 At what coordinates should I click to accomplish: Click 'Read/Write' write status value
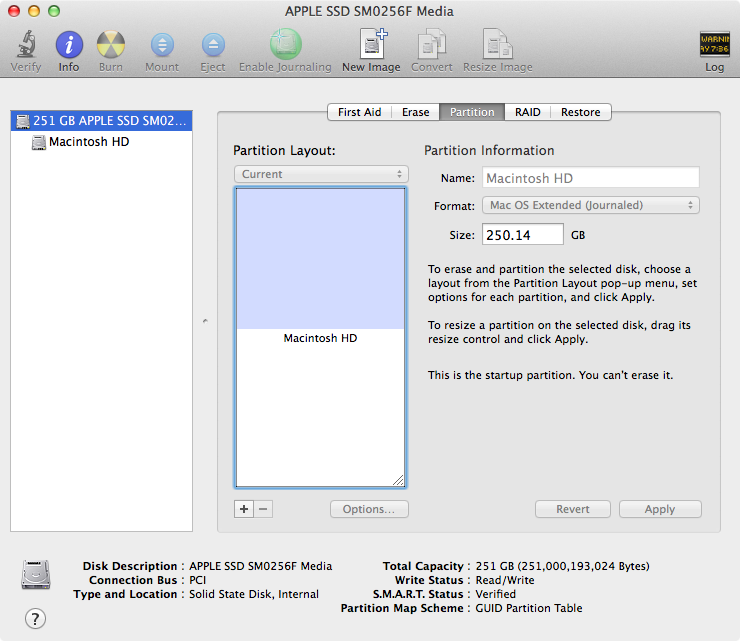pos(505,580)
